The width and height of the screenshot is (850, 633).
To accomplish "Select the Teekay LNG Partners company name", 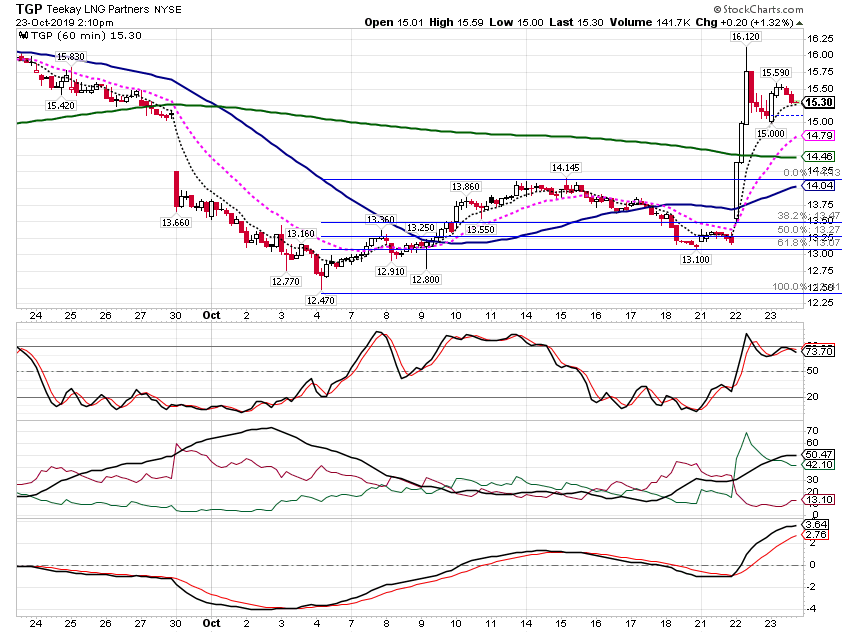I will click(x=98, y=10).
